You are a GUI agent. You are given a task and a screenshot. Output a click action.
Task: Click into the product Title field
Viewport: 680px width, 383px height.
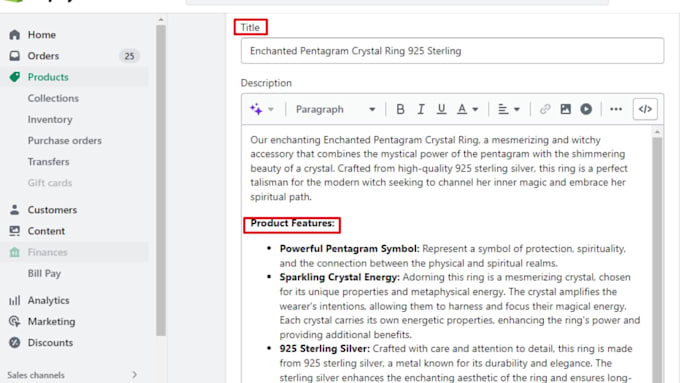(452, 51)
